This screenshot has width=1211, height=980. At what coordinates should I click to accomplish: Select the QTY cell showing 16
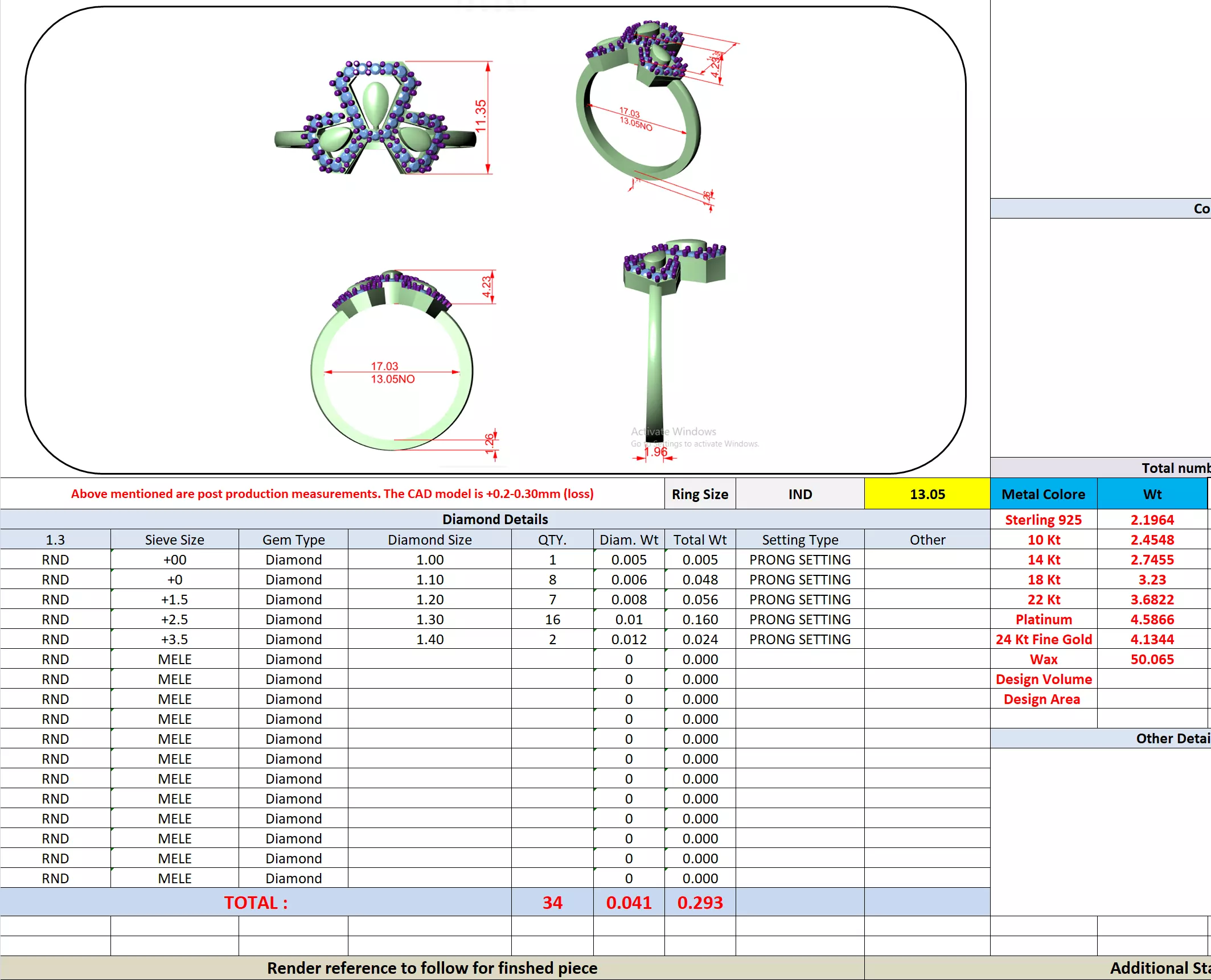552,619
